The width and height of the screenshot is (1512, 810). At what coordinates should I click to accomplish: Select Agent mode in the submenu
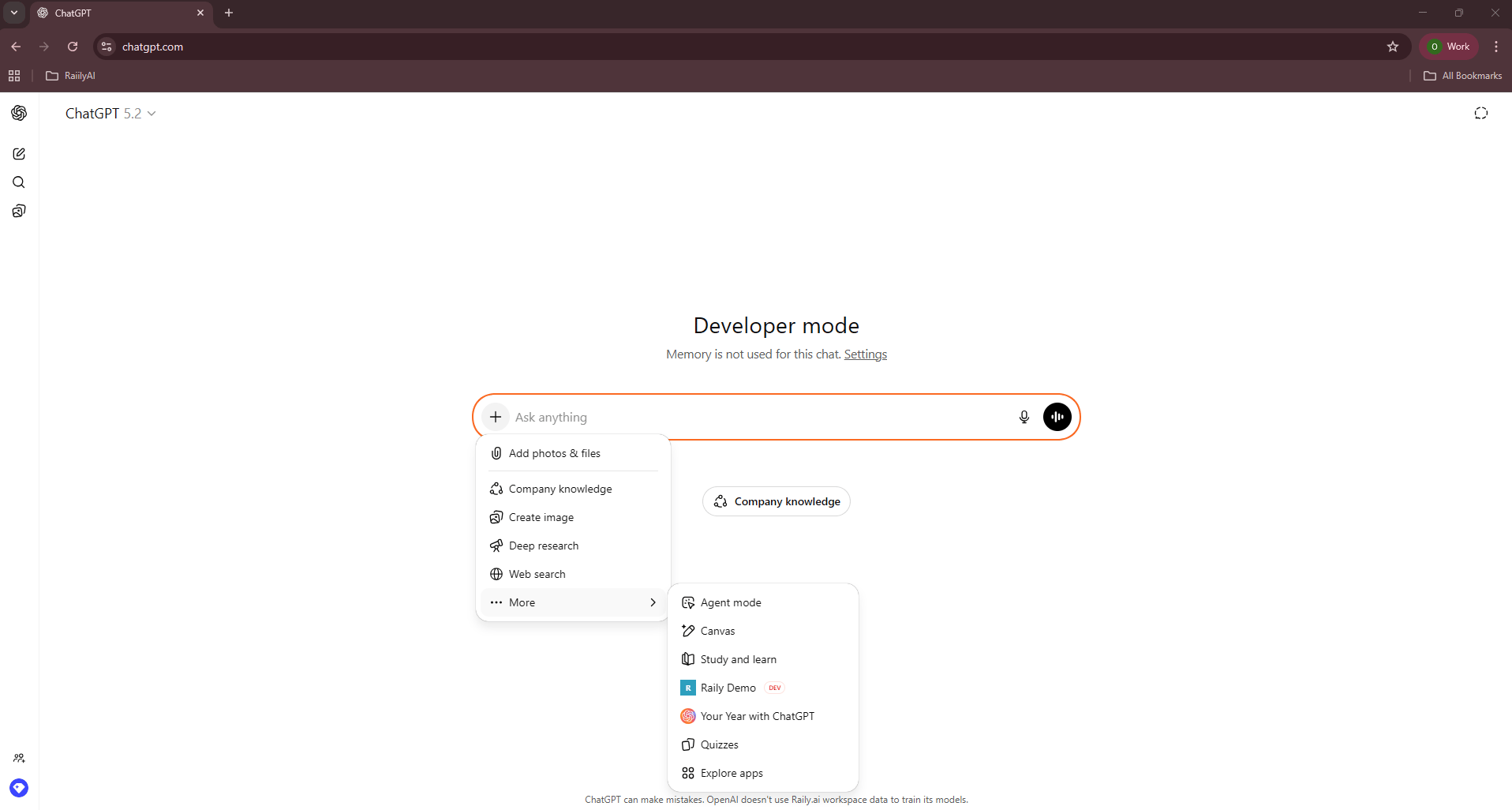pyautogui.click(x=763, y=602)
